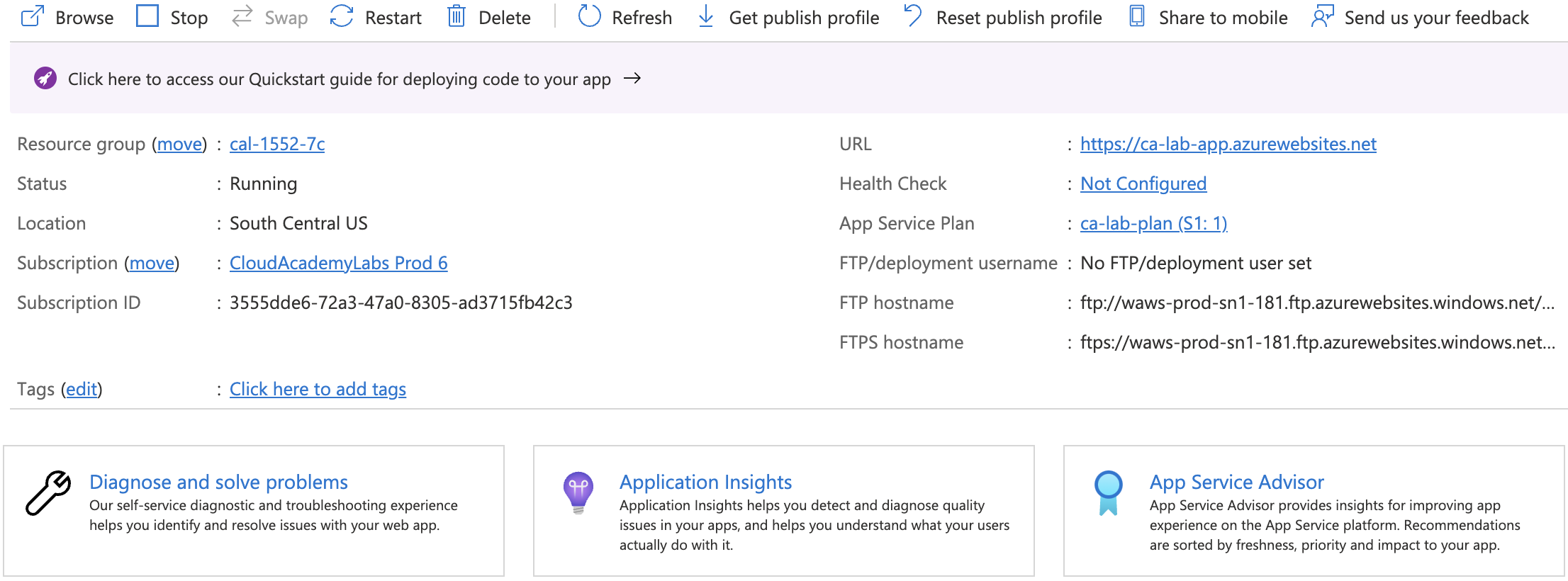This screenshot has height=581, width=1568.
Task: Restart the app using the toolbar label
Action: pyautogui.click(x=393, y=18)
